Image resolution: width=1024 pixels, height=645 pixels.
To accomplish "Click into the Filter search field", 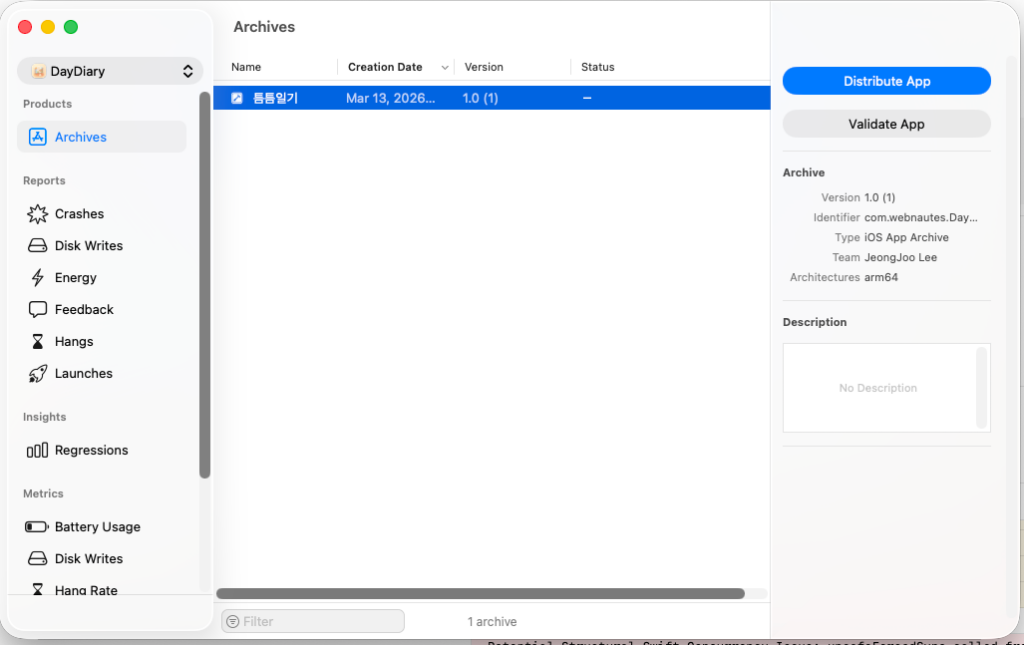I will pyautogui.click(x=320, y=622).
